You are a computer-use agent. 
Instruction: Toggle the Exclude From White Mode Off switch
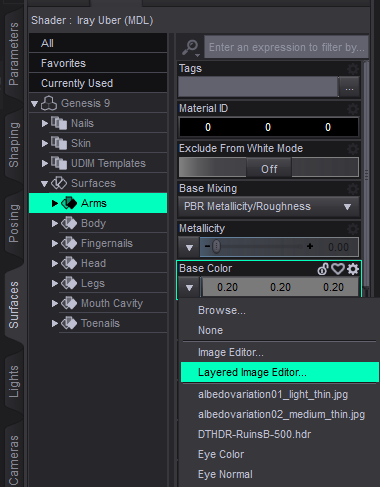coord(269,167)
